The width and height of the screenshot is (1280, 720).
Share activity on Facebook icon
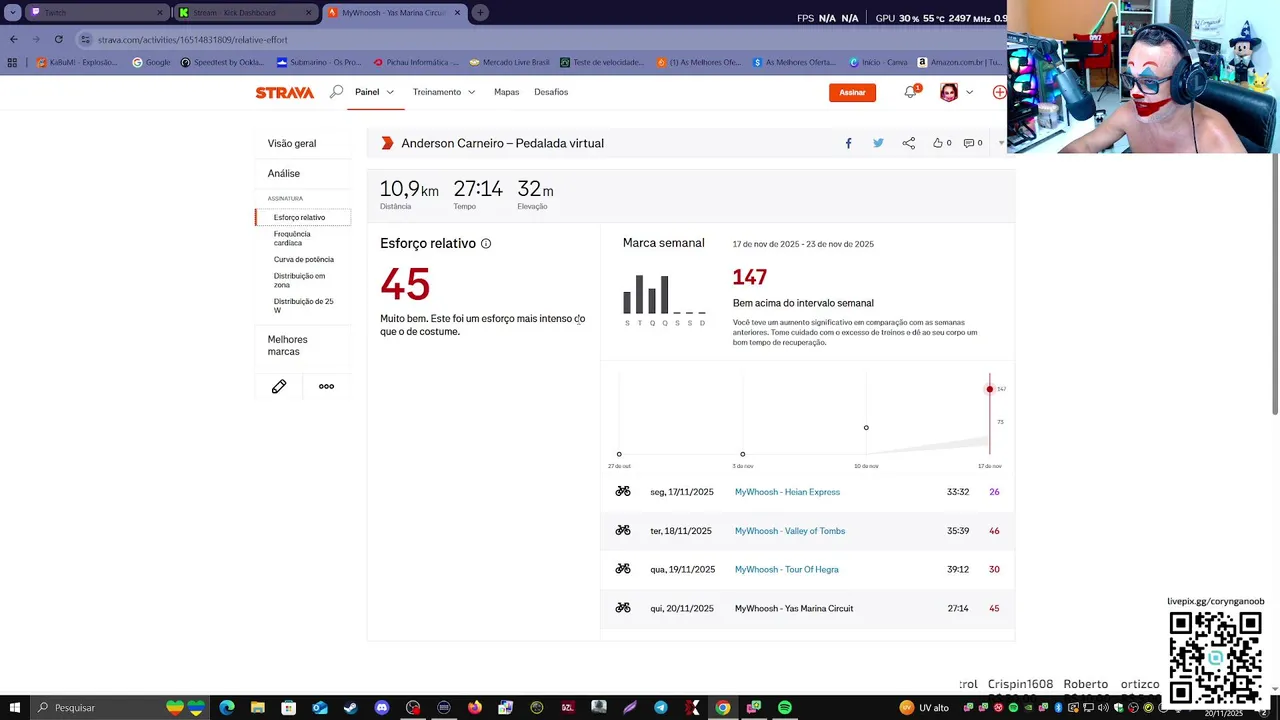[x=848, y=143]
